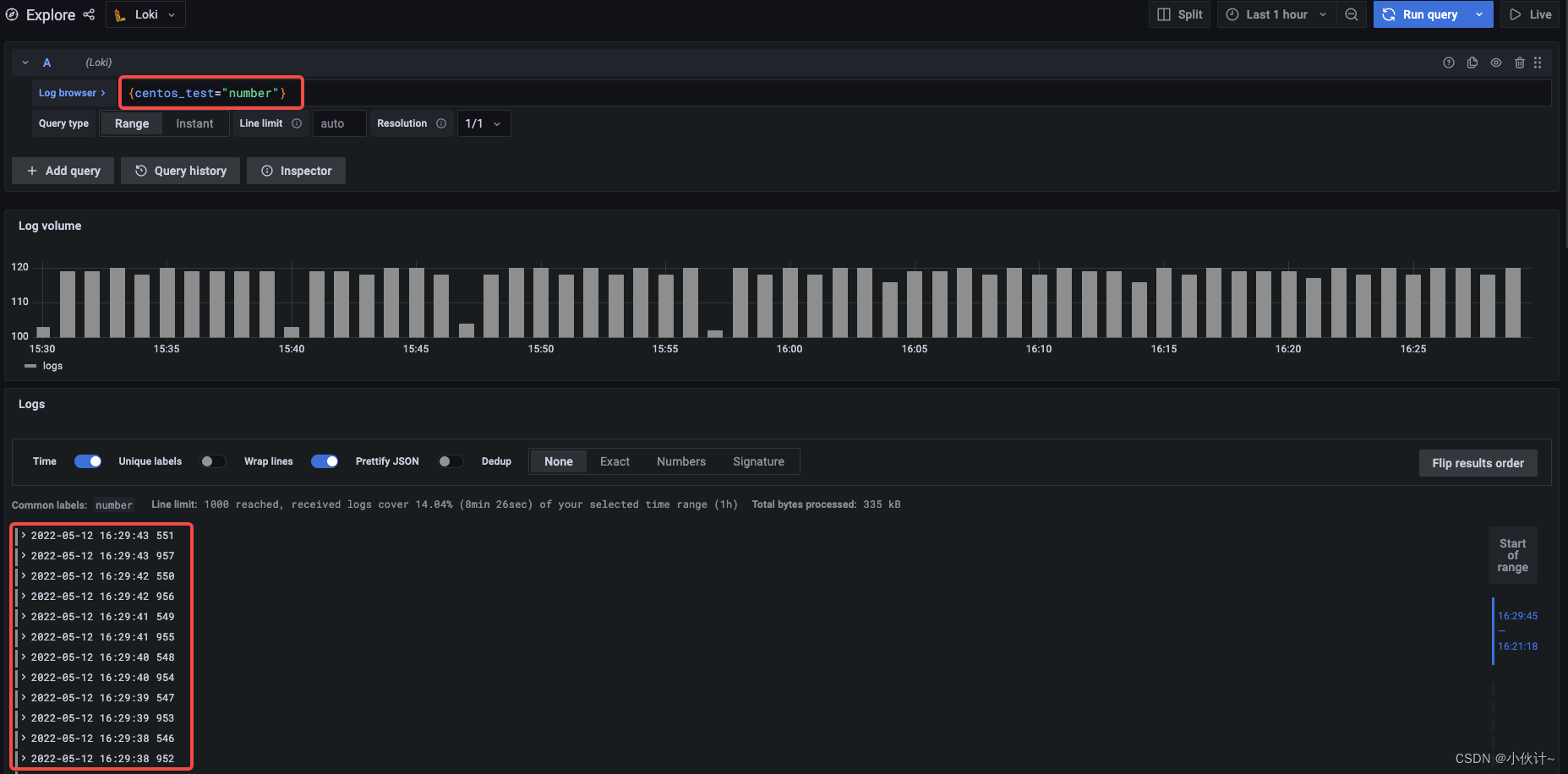Collapse query row A

(25, 63)
